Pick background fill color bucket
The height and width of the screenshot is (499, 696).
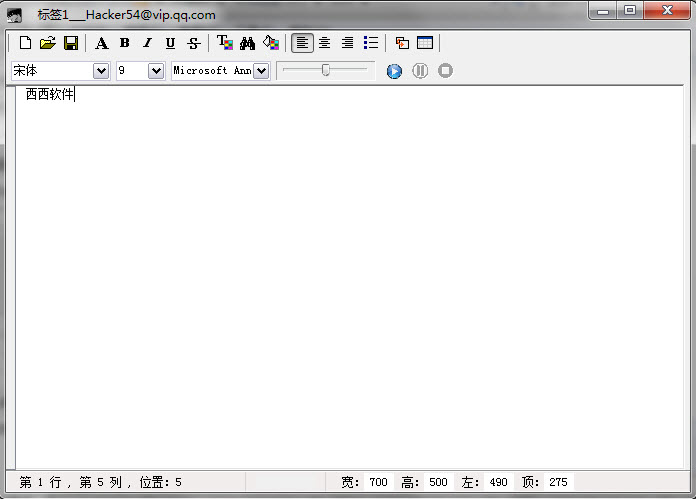tap(271, 43)
